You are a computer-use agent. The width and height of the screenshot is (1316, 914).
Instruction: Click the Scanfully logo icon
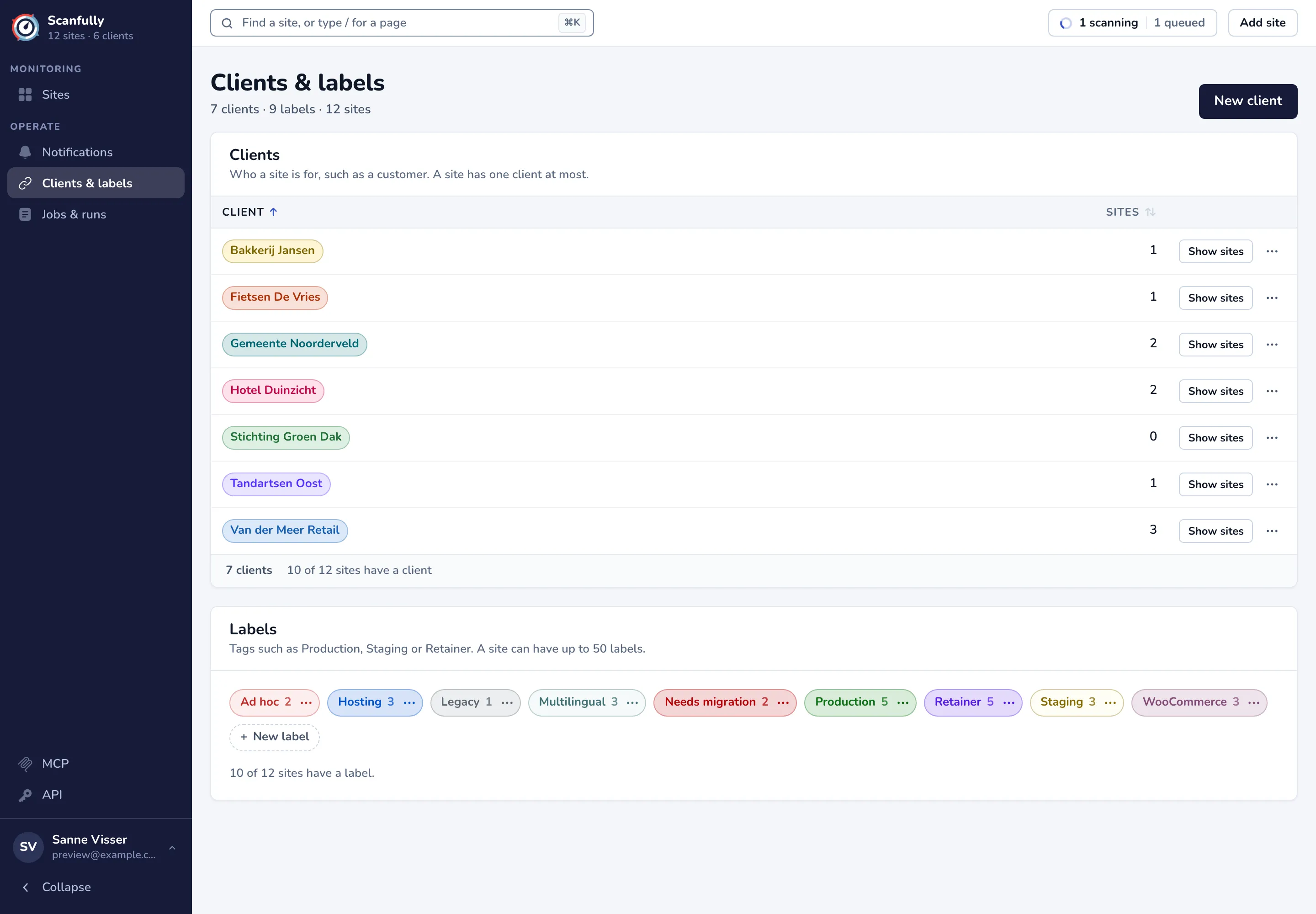point(26,27)
